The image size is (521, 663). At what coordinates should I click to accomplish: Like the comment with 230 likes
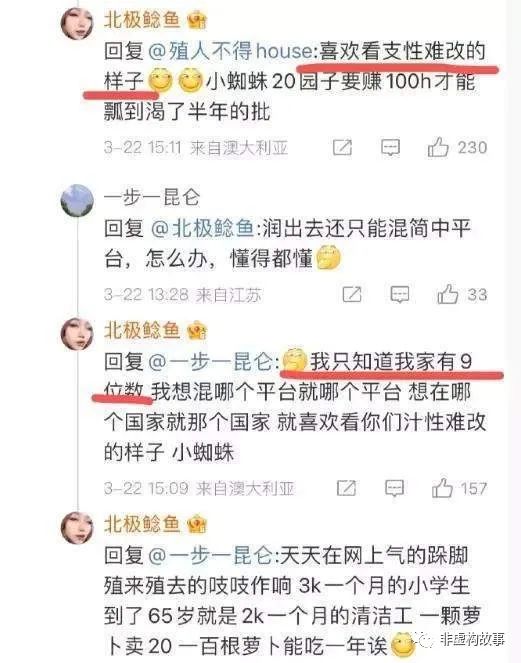(438, 147)
